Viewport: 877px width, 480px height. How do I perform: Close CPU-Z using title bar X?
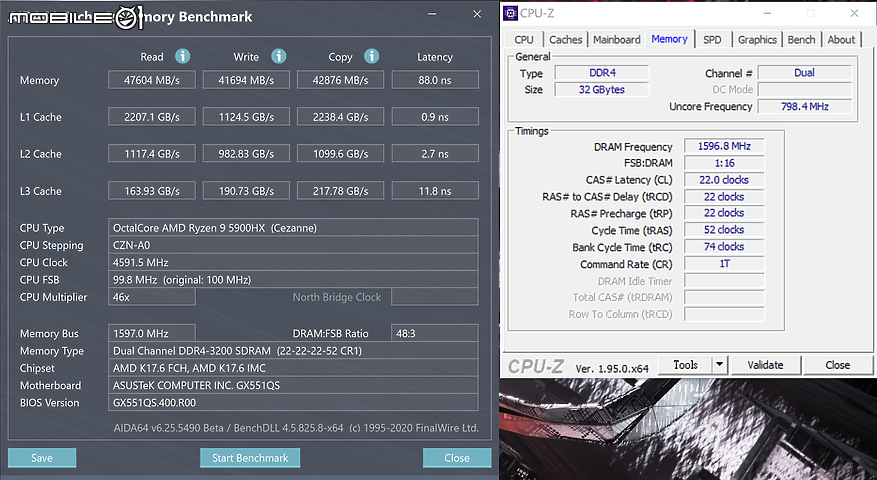pos(854,13)
